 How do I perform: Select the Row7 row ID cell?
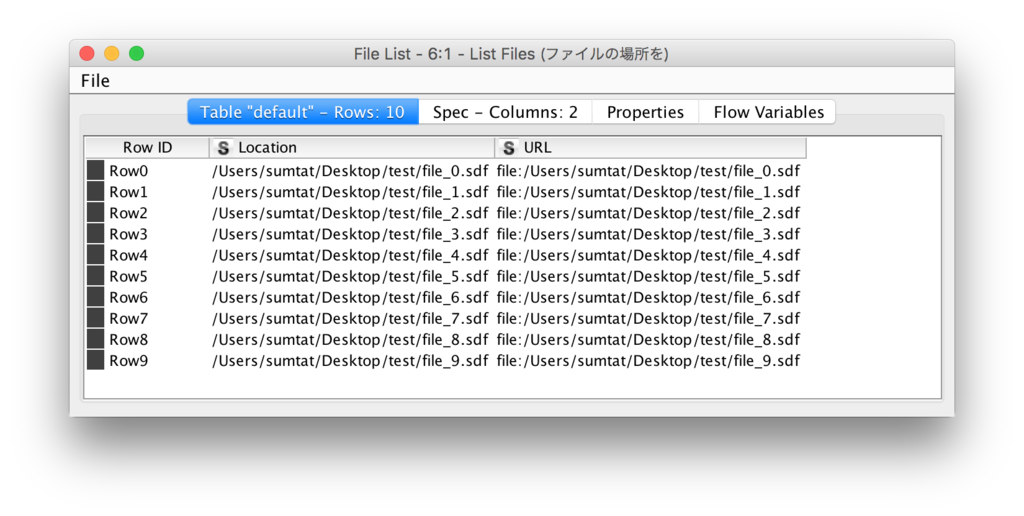(148, 318)
